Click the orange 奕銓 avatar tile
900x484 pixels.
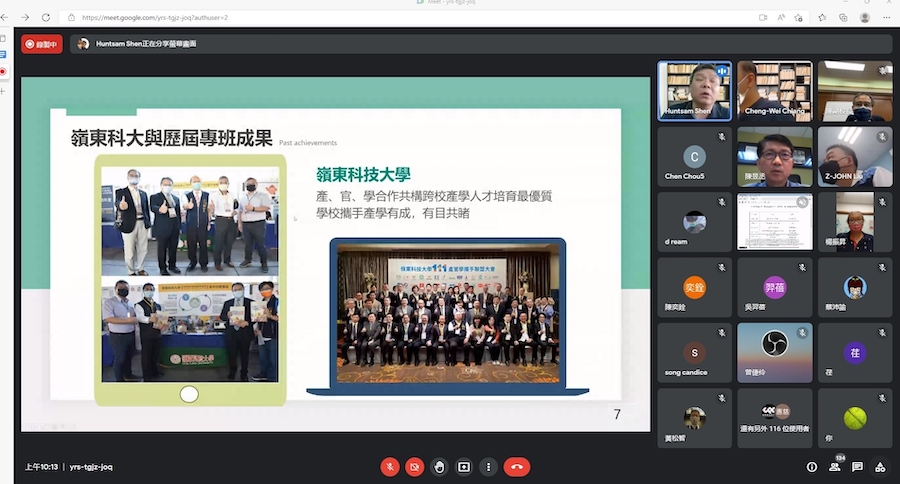pos(695,288)
